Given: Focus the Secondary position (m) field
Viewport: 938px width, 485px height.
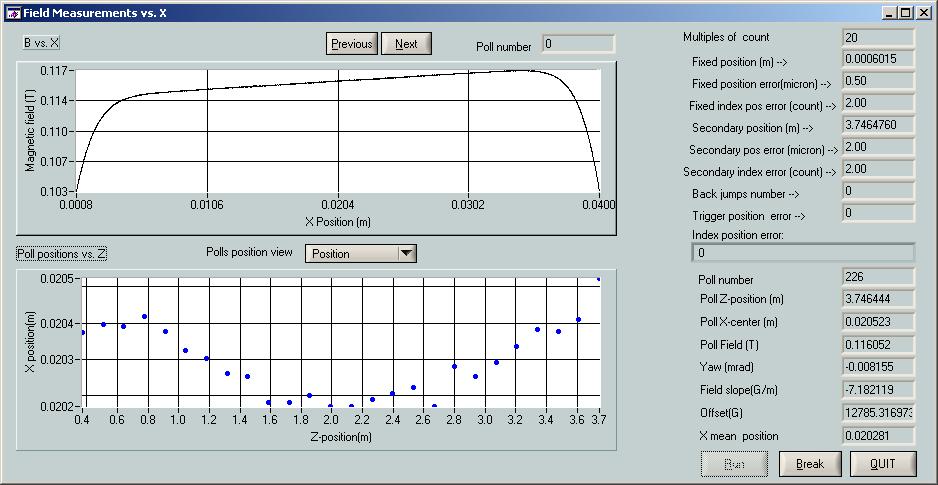Looking at the screenshot, I should point(878,126).
